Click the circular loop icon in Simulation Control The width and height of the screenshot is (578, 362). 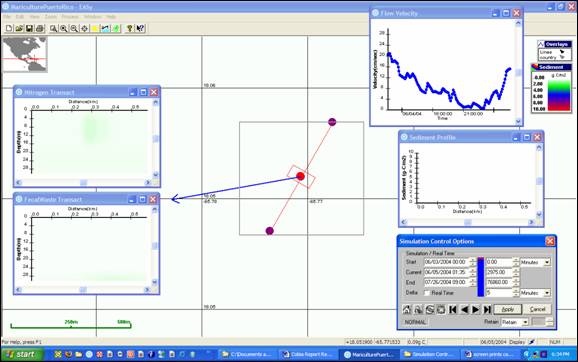(429, 310)
